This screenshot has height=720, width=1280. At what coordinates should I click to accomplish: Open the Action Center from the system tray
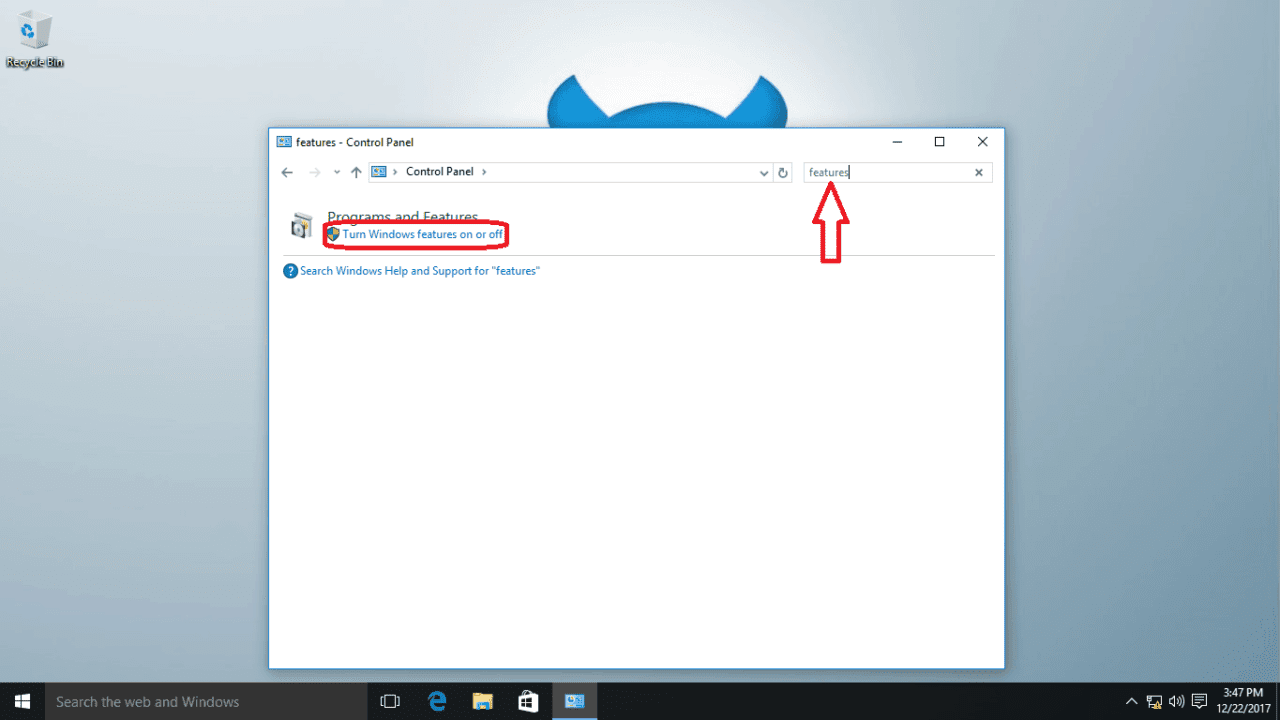click(1196, 701)
